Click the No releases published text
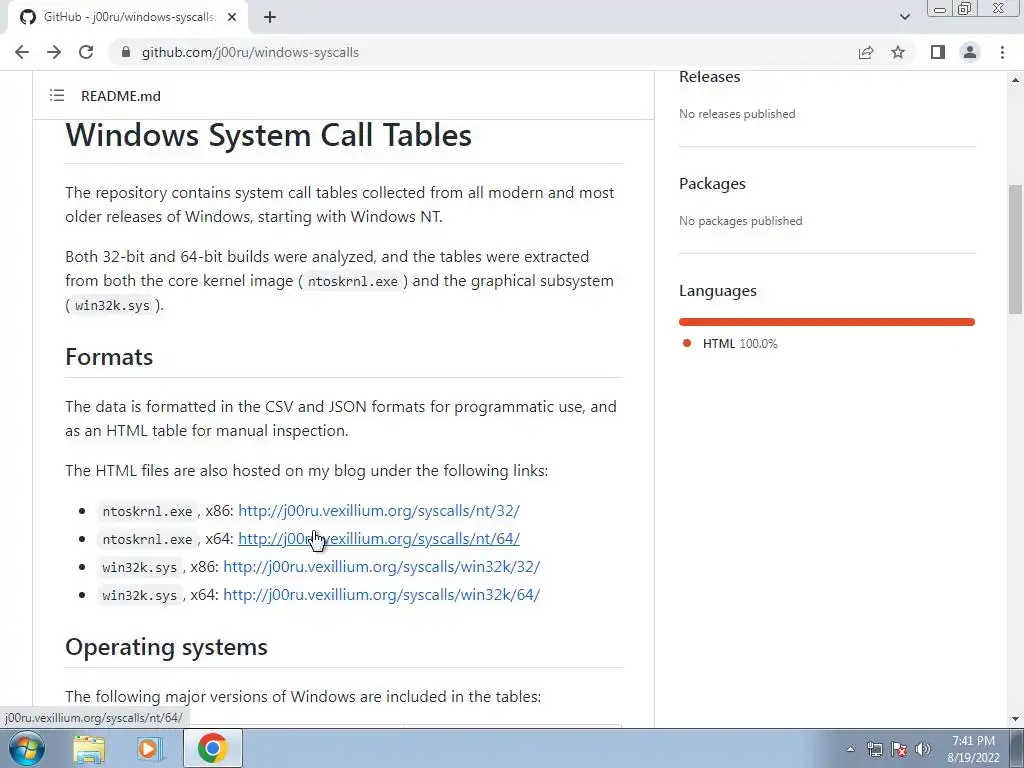The height and width of the screenshot is (768, 1024). pos(737,114)
